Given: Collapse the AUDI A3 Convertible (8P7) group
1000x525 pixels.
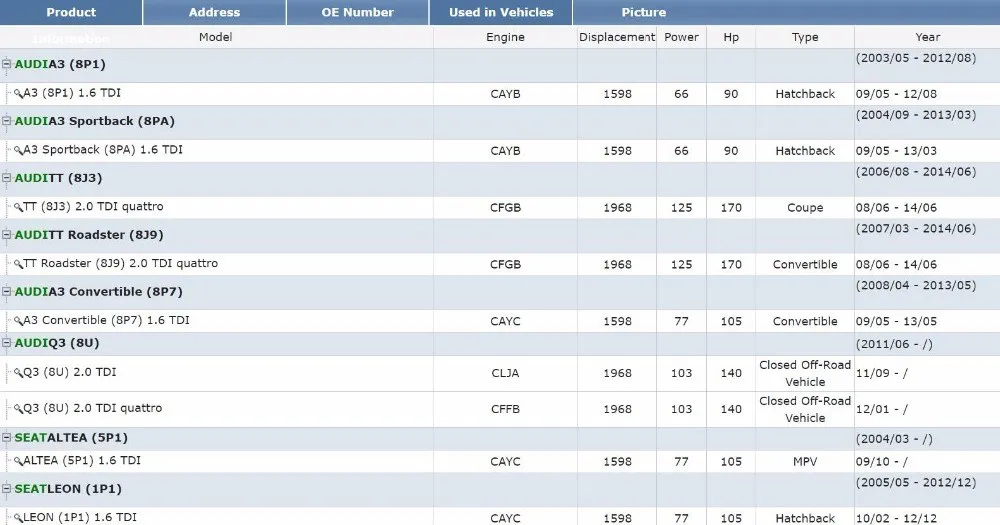Looking at the screenshot, I should (x=6, y=291).
